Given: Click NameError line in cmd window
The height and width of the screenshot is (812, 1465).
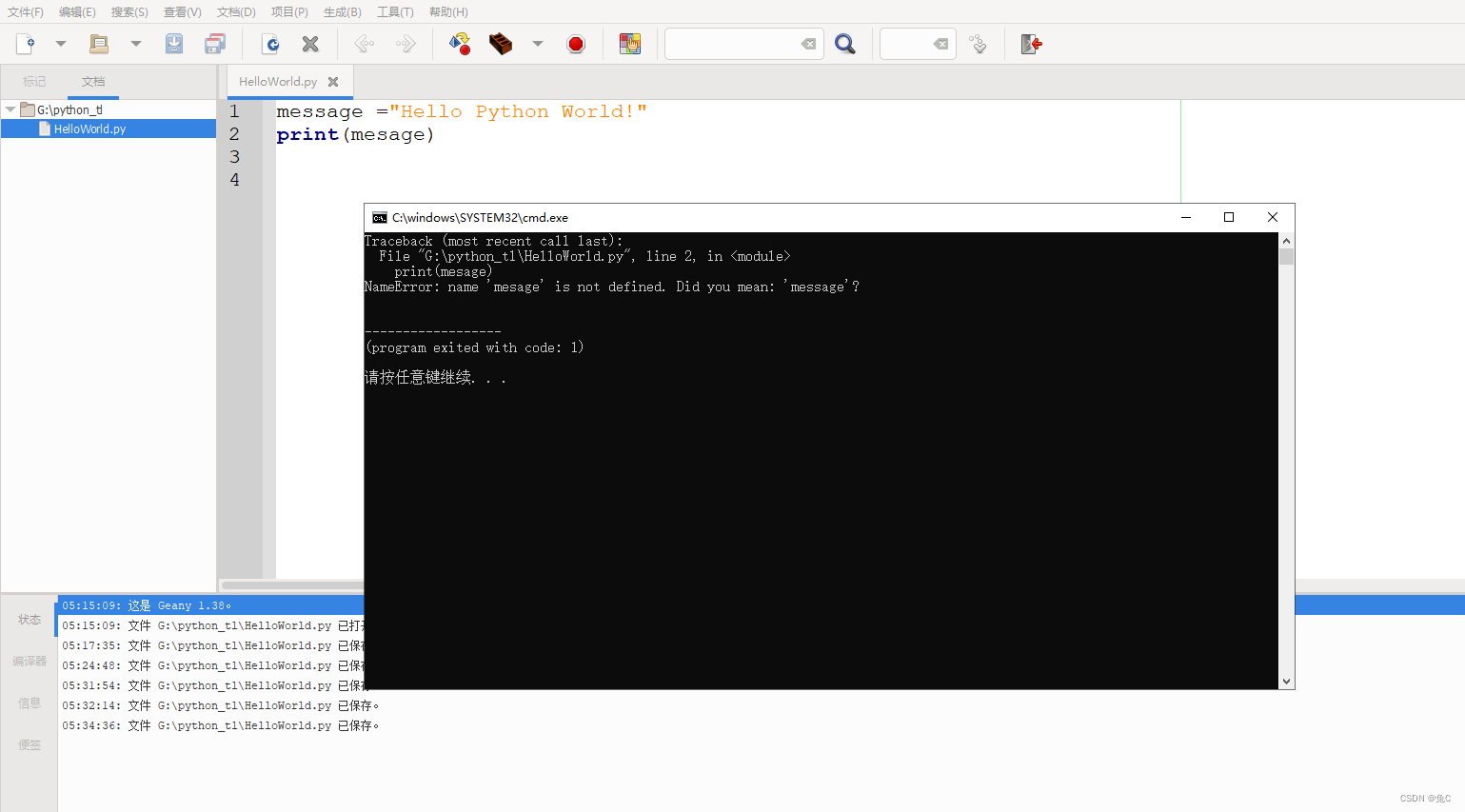Looking at the screenshot, I should pyautogui.click(x=612, y=287).
